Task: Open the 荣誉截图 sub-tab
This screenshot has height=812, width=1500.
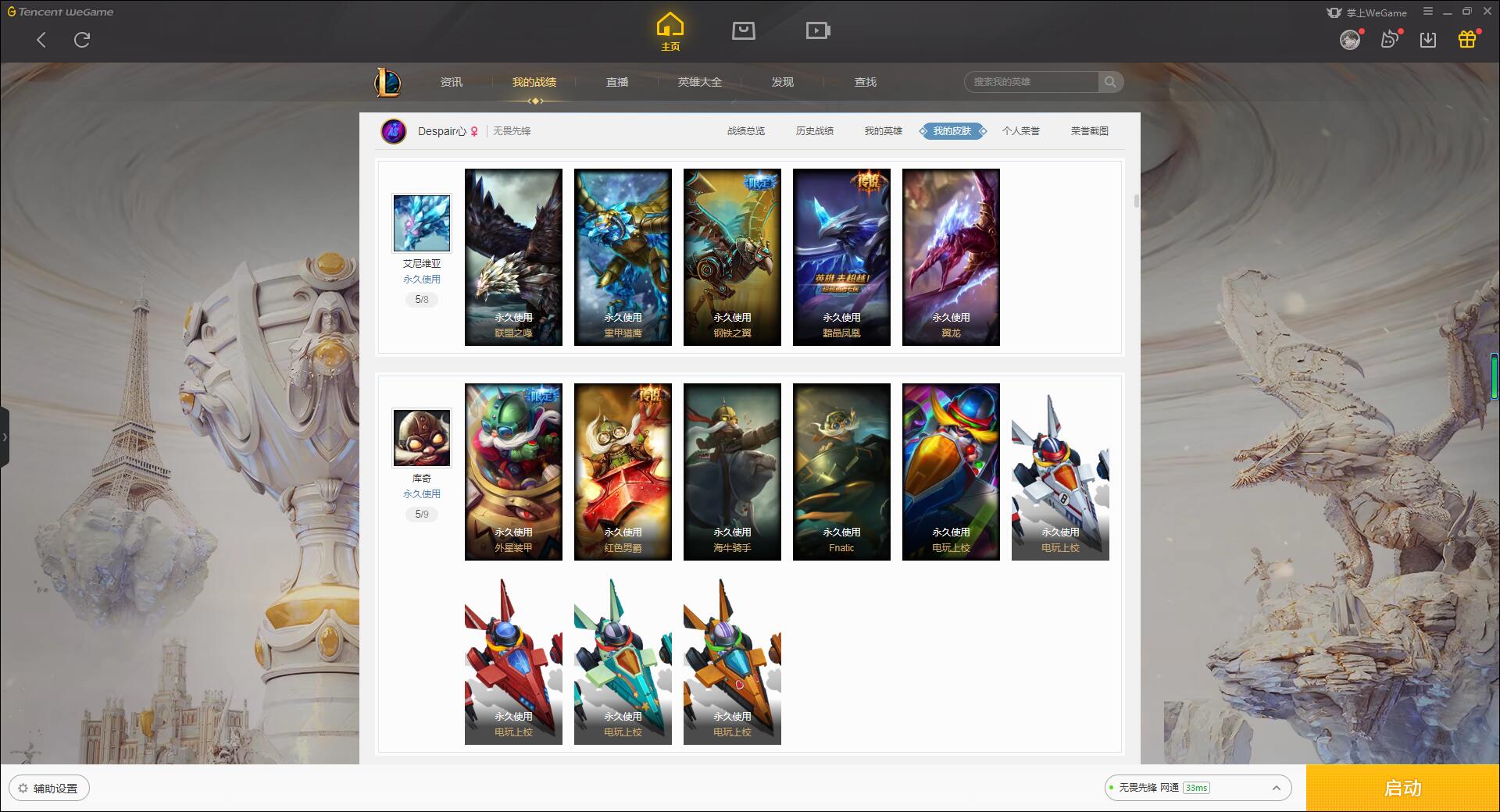Action: click(x=1090, y=131)
